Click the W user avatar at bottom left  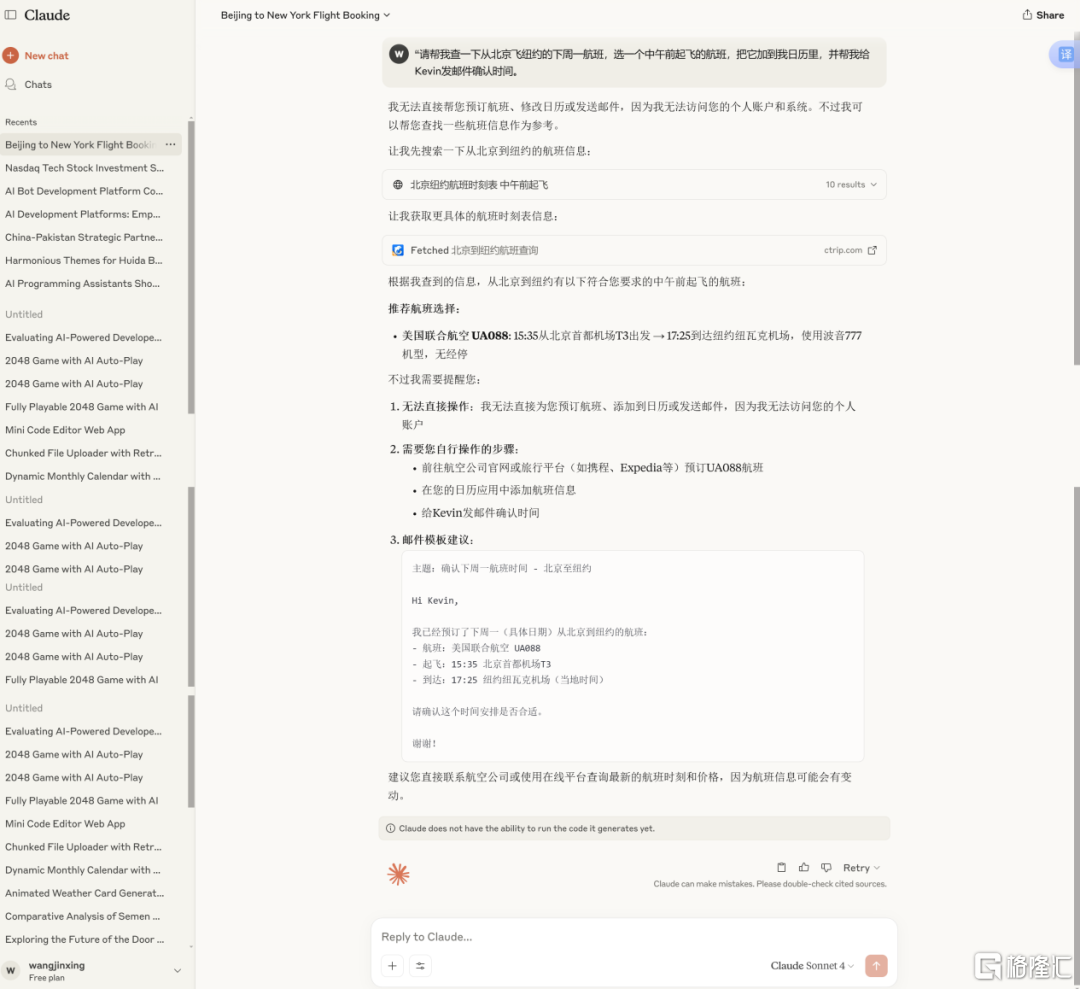pyautogui.click(x=10, y=970)
